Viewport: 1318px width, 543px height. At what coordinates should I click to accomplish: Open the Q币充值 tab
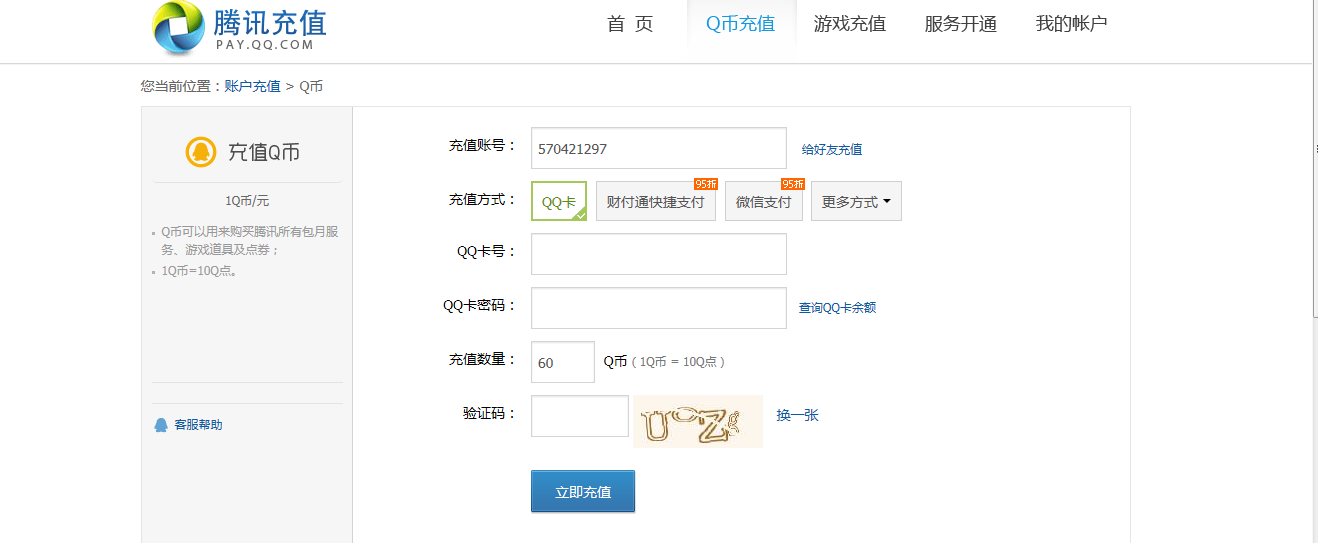[741, 24]
